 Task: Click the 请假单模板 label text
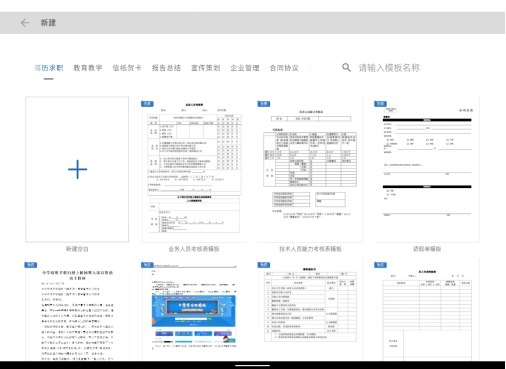(x=427, y=249)
